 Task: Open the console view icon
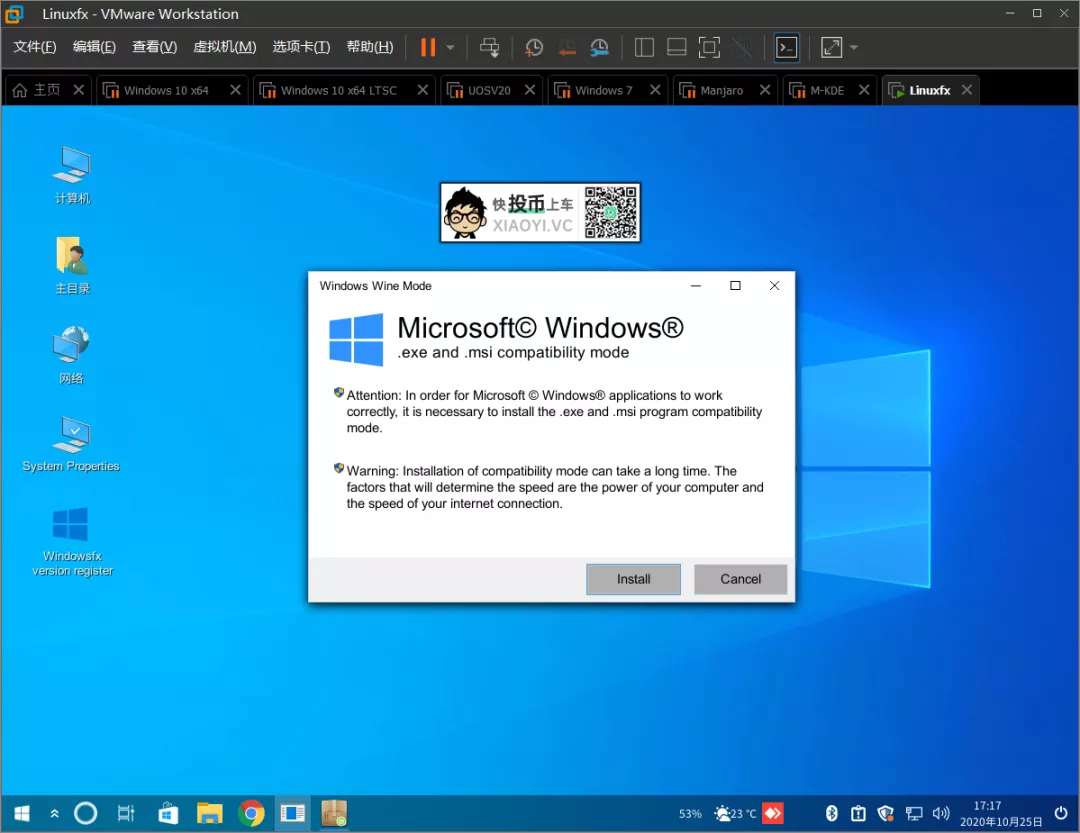(787, 47)
